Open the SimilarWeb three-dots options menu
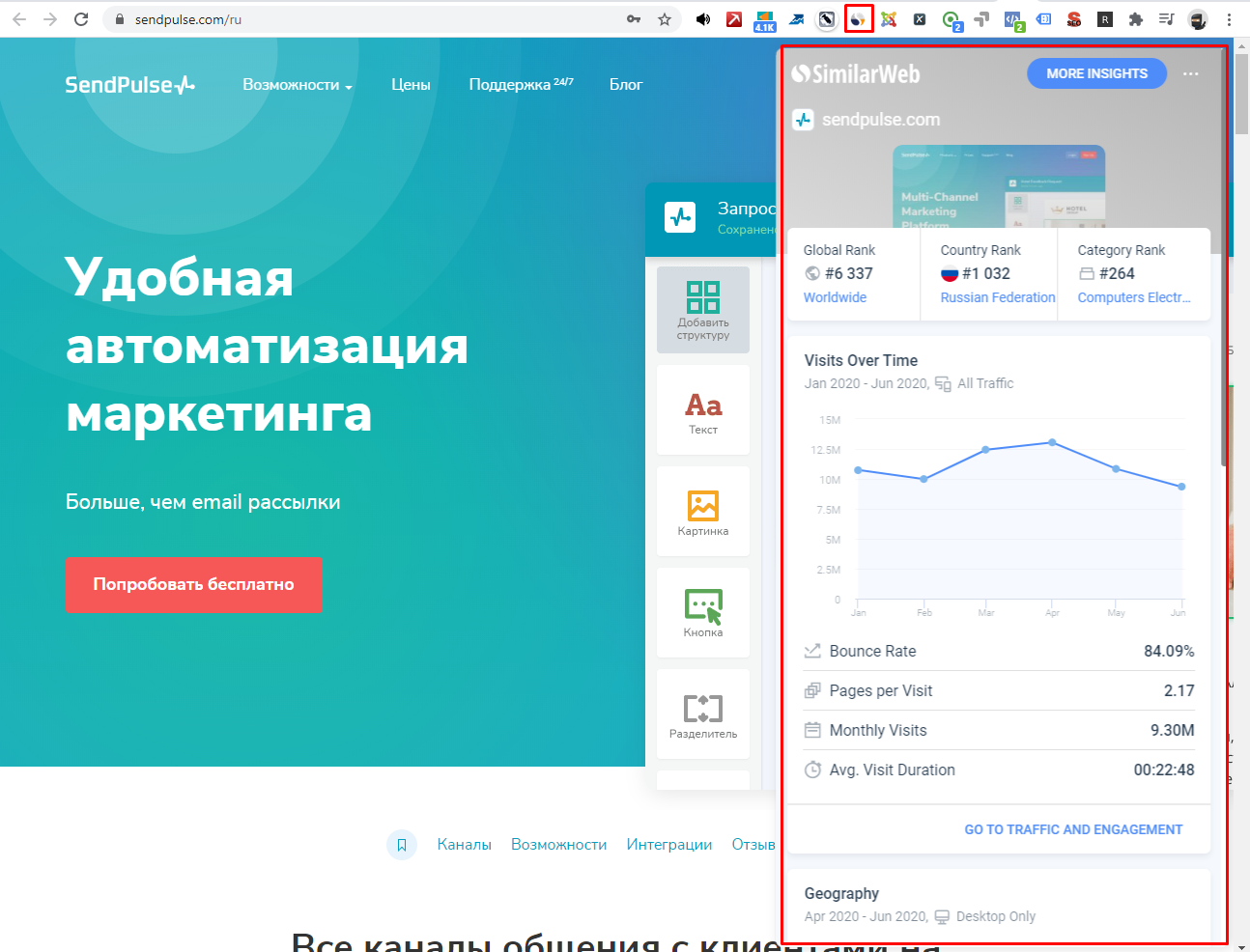The image size is (1250, 952). pyautogui.click(x=1190, y=74)
